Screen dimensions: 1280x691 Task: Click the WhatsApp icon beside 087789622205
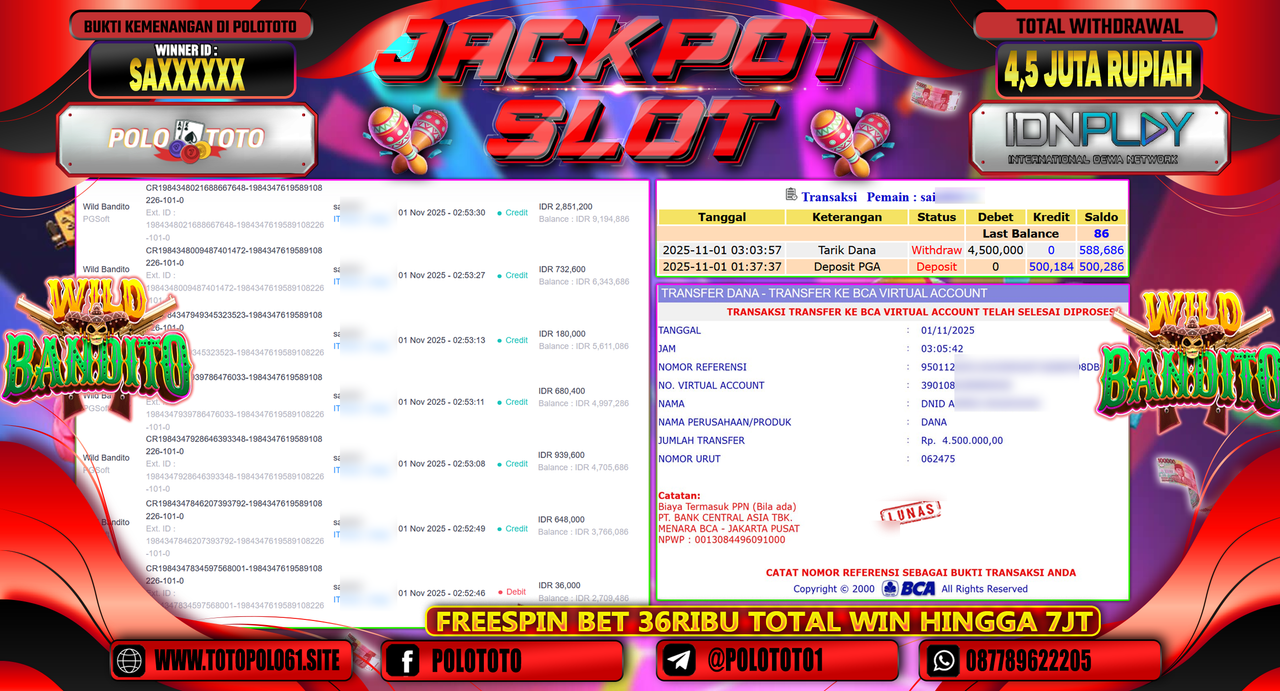point(942,660)
